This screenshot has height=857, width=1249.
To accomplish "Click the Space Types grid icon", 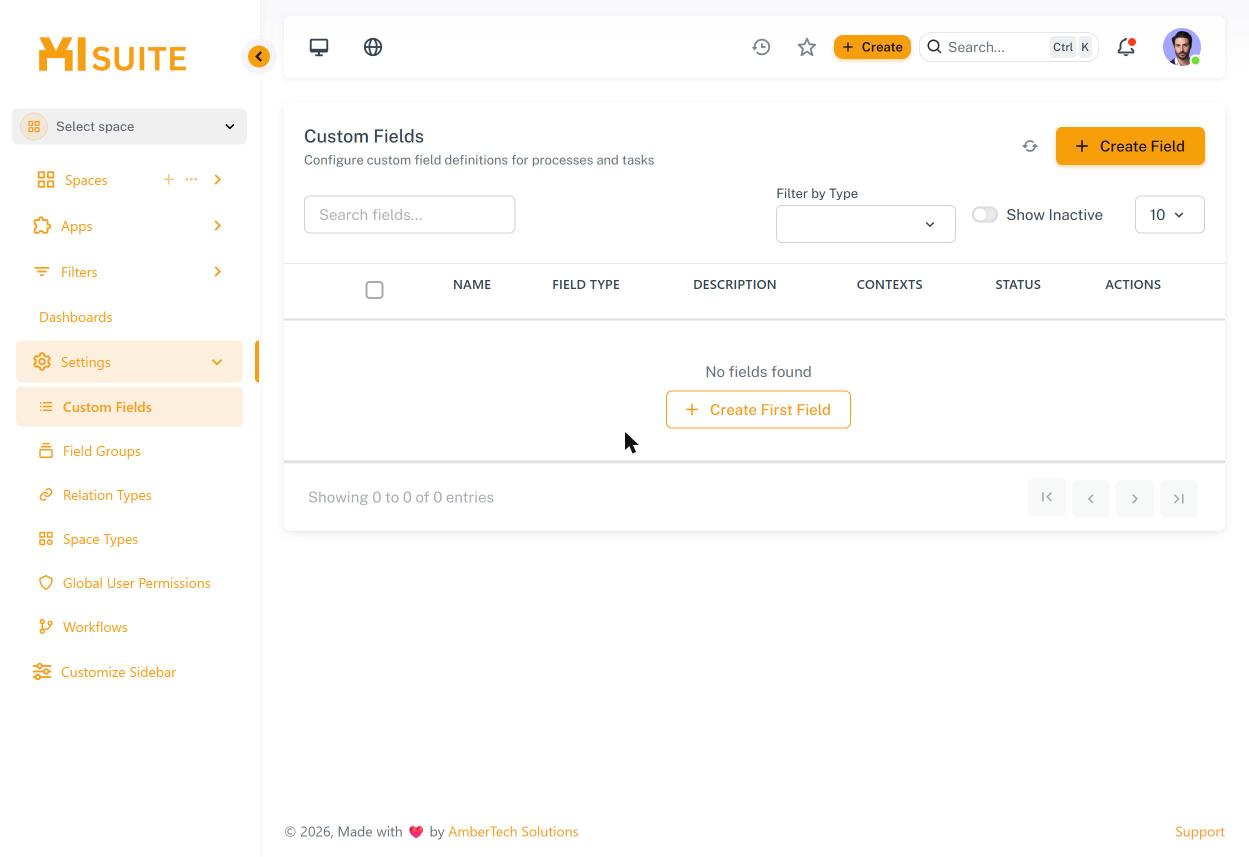I will click(x=46, y=539).
